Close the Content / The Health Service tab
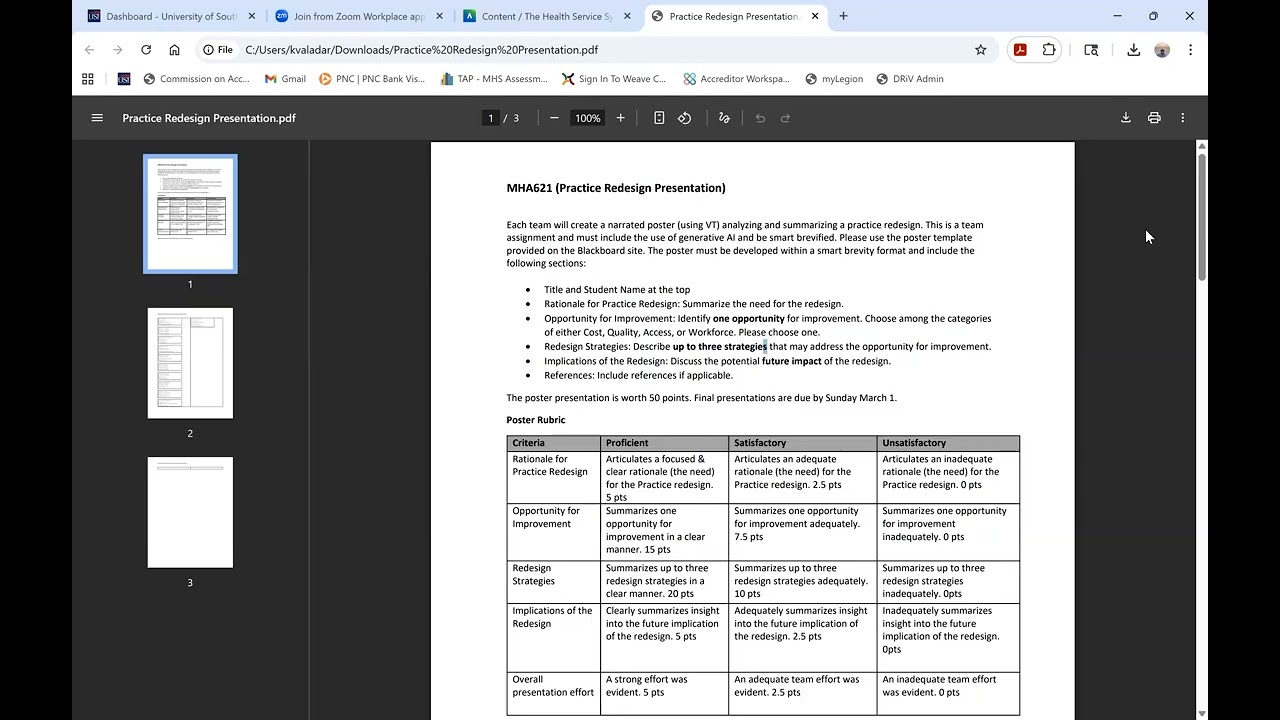The height and width of the screenshot is (720, 1280). click(627, 16)
